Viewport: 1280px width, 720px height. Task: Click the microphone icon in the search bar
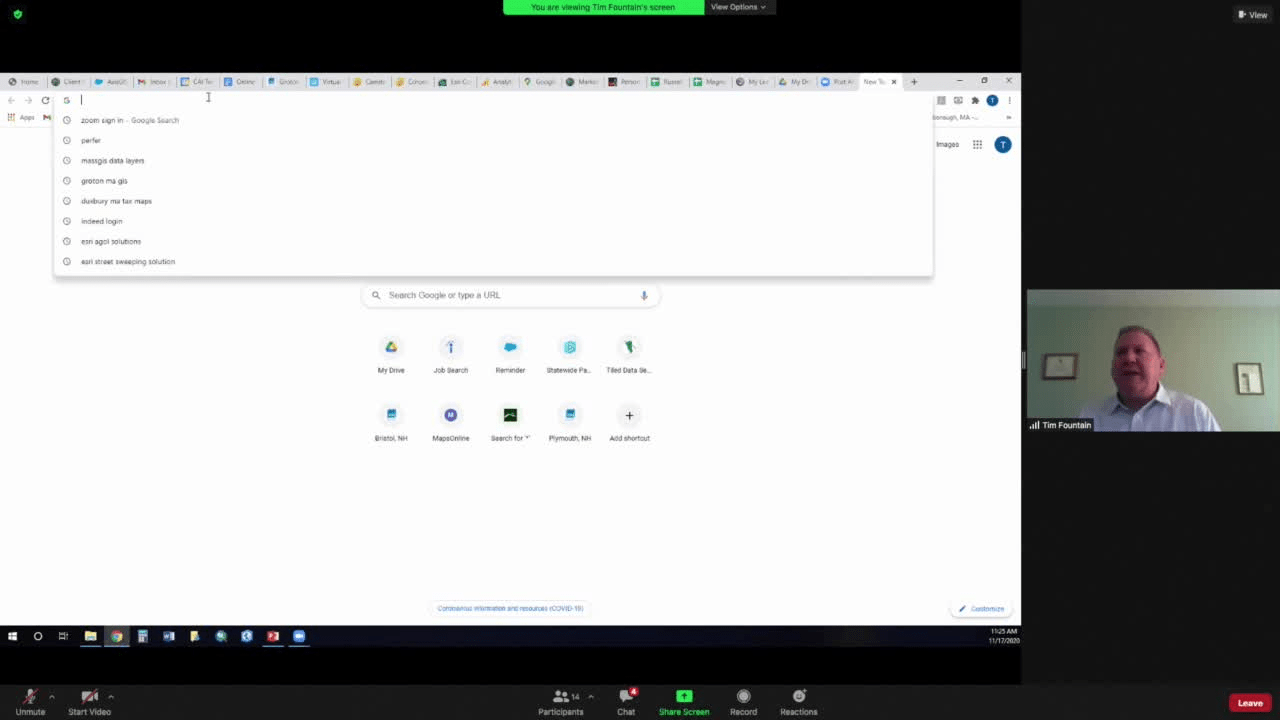click(x=644, y=294)
